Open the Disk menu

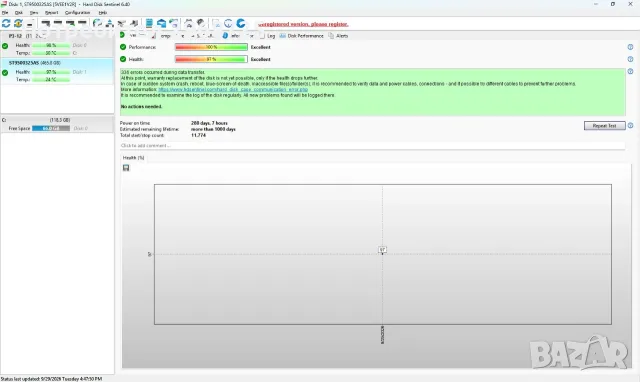(x=19, y=13)
